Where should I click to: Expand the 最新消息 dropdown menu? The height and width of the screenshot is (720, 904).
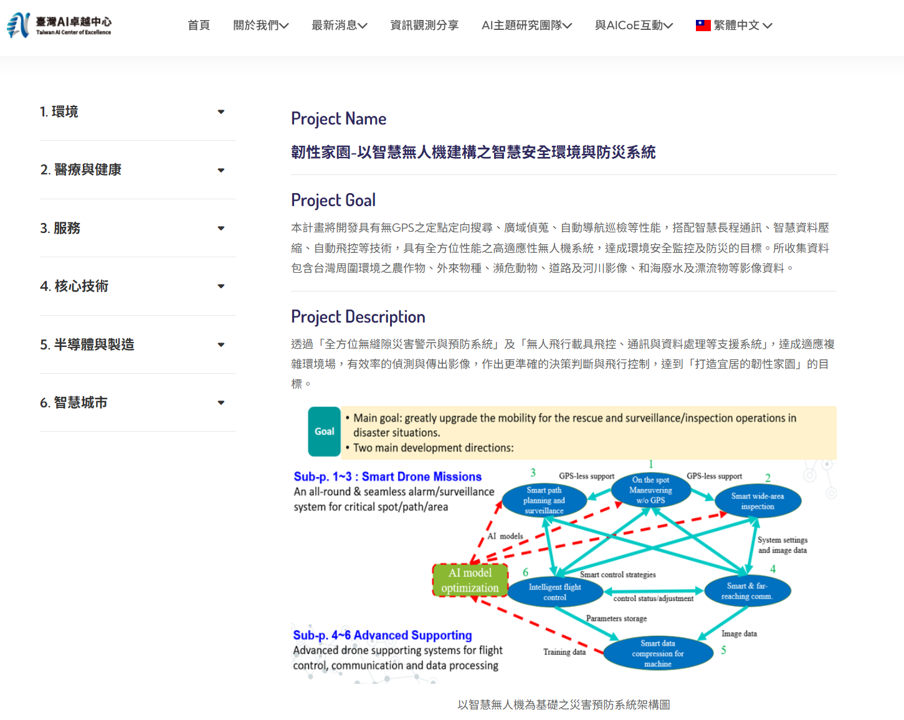[x=339, y=25]
